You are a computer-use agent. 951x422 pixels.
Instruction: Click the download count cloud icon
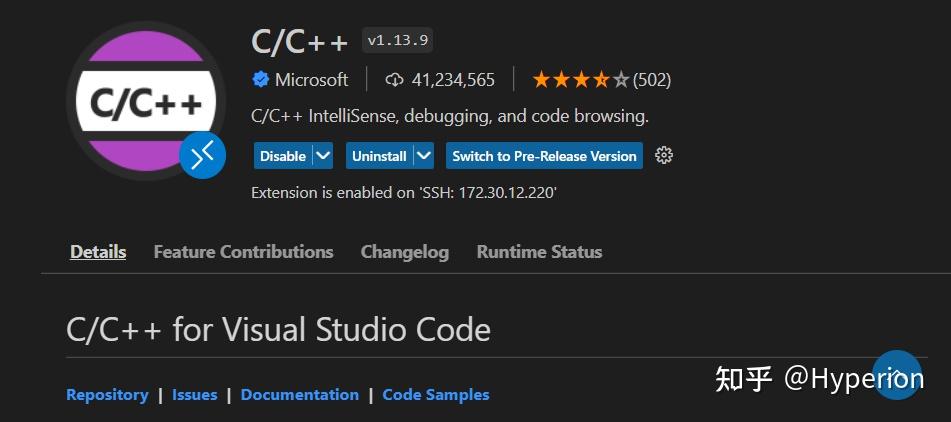pos(394,79)
